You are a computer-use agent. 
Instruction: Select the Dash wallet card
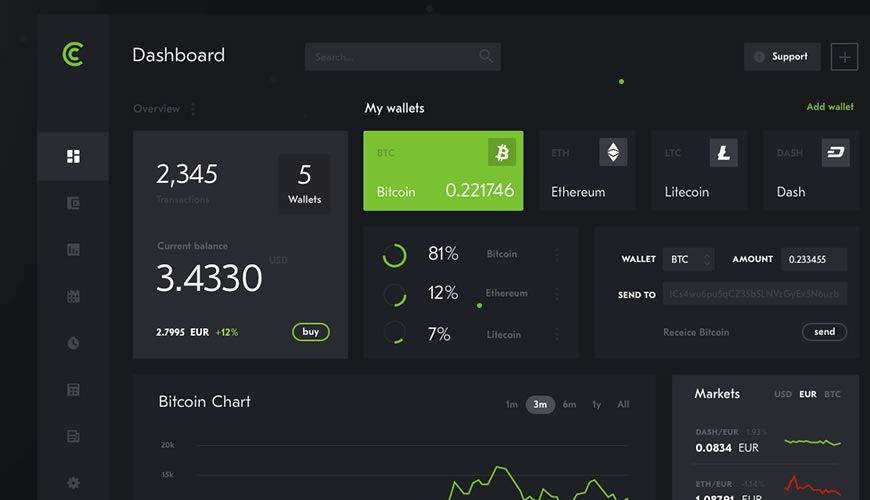[811, 171]
